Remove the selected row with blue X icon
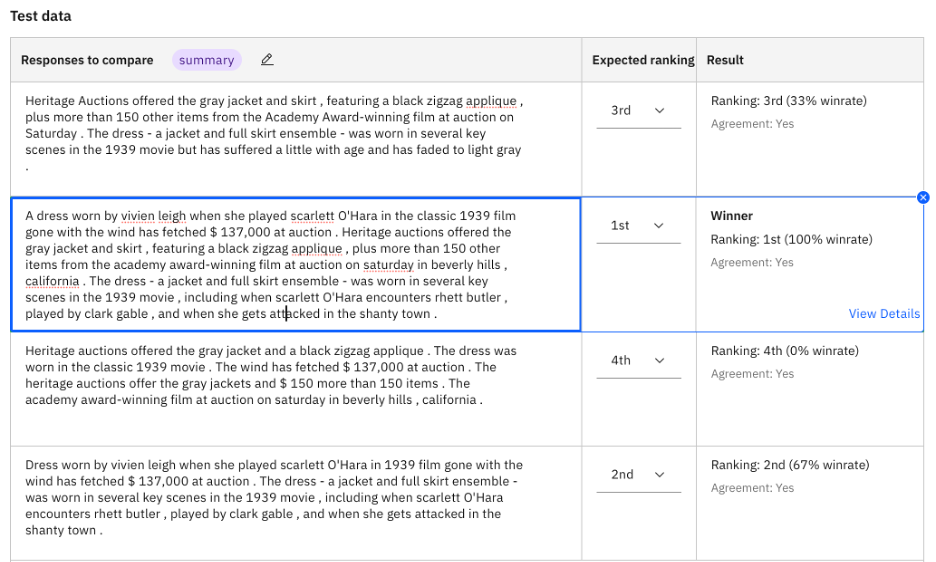 pos(923,197)
